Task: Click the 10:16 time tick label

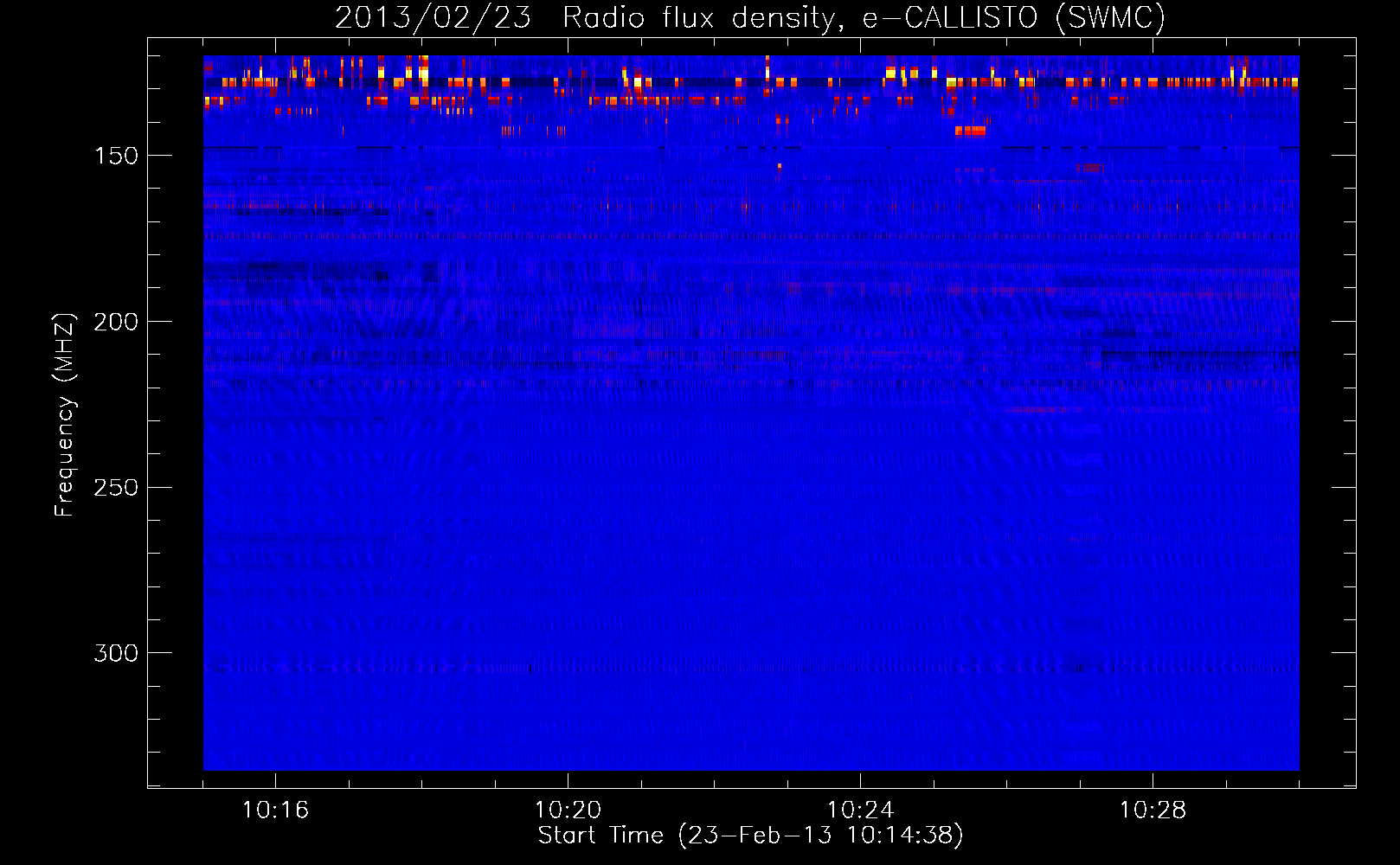Action: click(275, 811)
